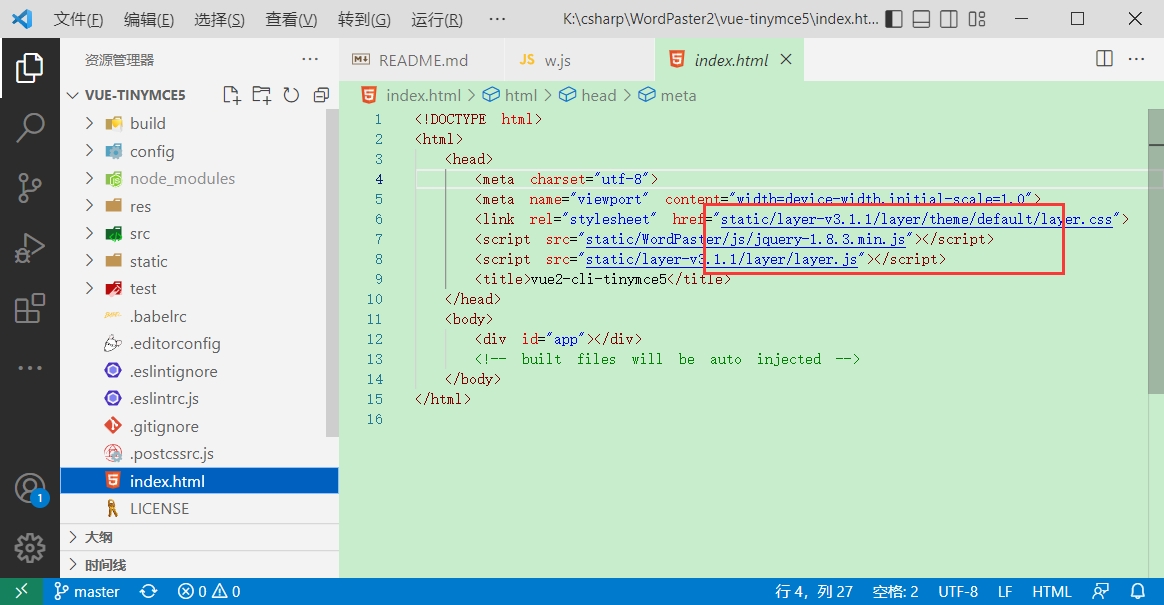This screenshot has height=605, width=1164.
Task: Open the 选择(S) menu
Action: click(x=219, y=20)
